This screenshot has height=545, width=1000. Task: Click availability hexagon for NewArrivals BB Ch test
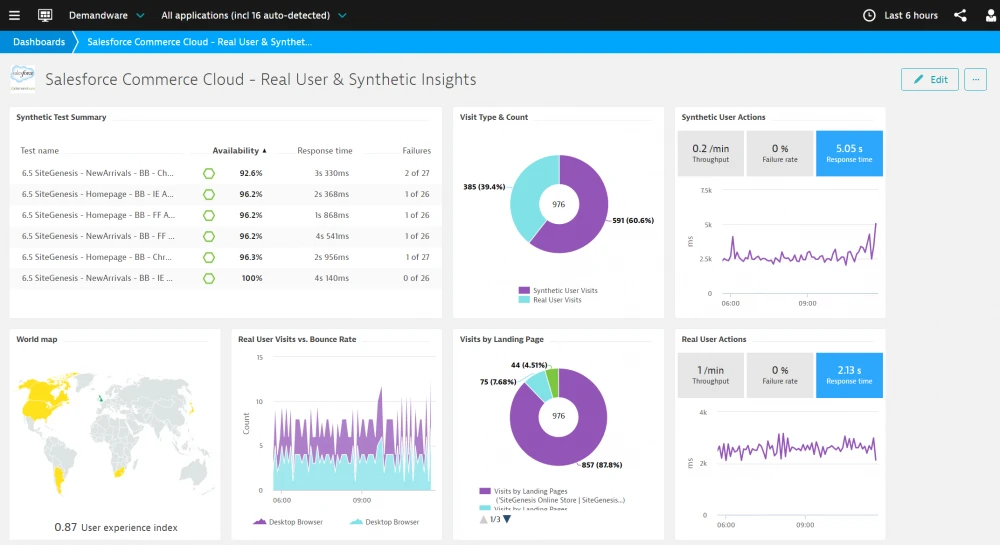pyautogui.click(x=209, y=173)
